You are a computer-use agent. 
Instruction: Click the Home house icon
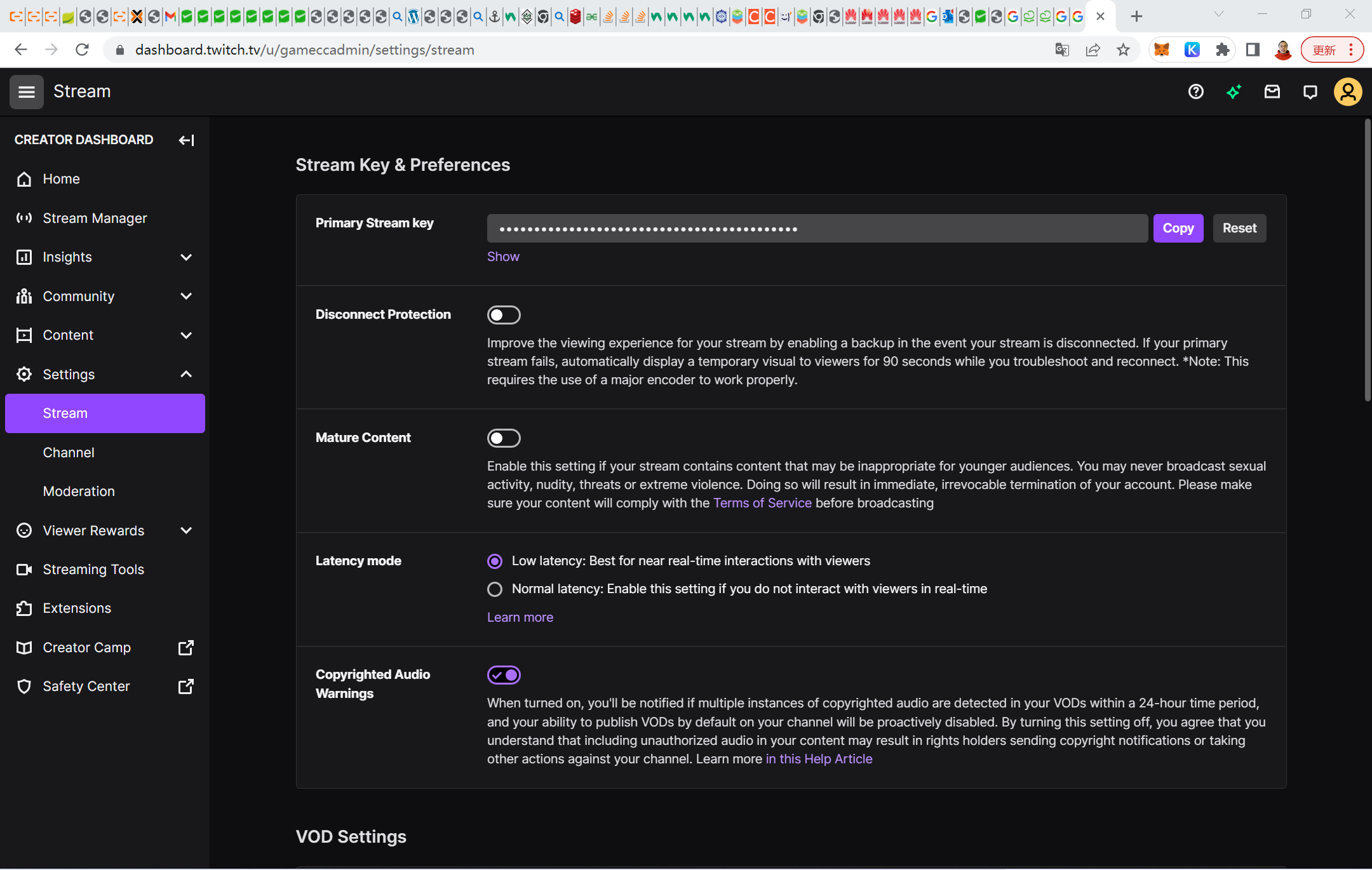pos(24,179)
